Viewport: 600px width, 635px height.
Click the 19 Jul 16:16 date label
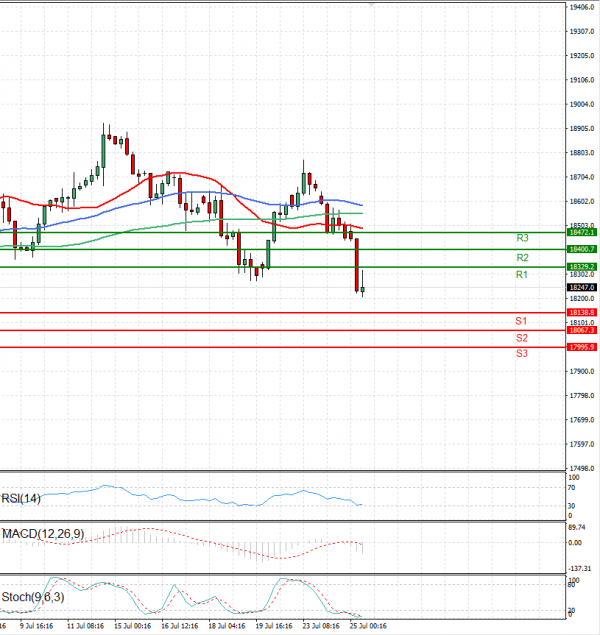[x=274, y=626]
